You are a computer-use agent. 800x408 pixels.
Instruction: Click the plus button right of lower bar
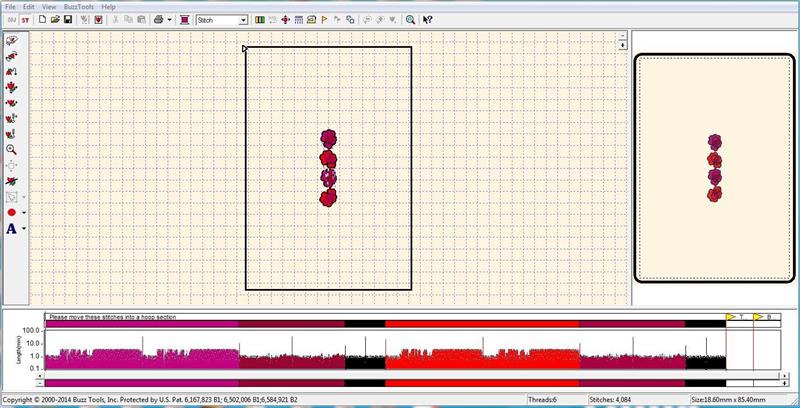784,382
